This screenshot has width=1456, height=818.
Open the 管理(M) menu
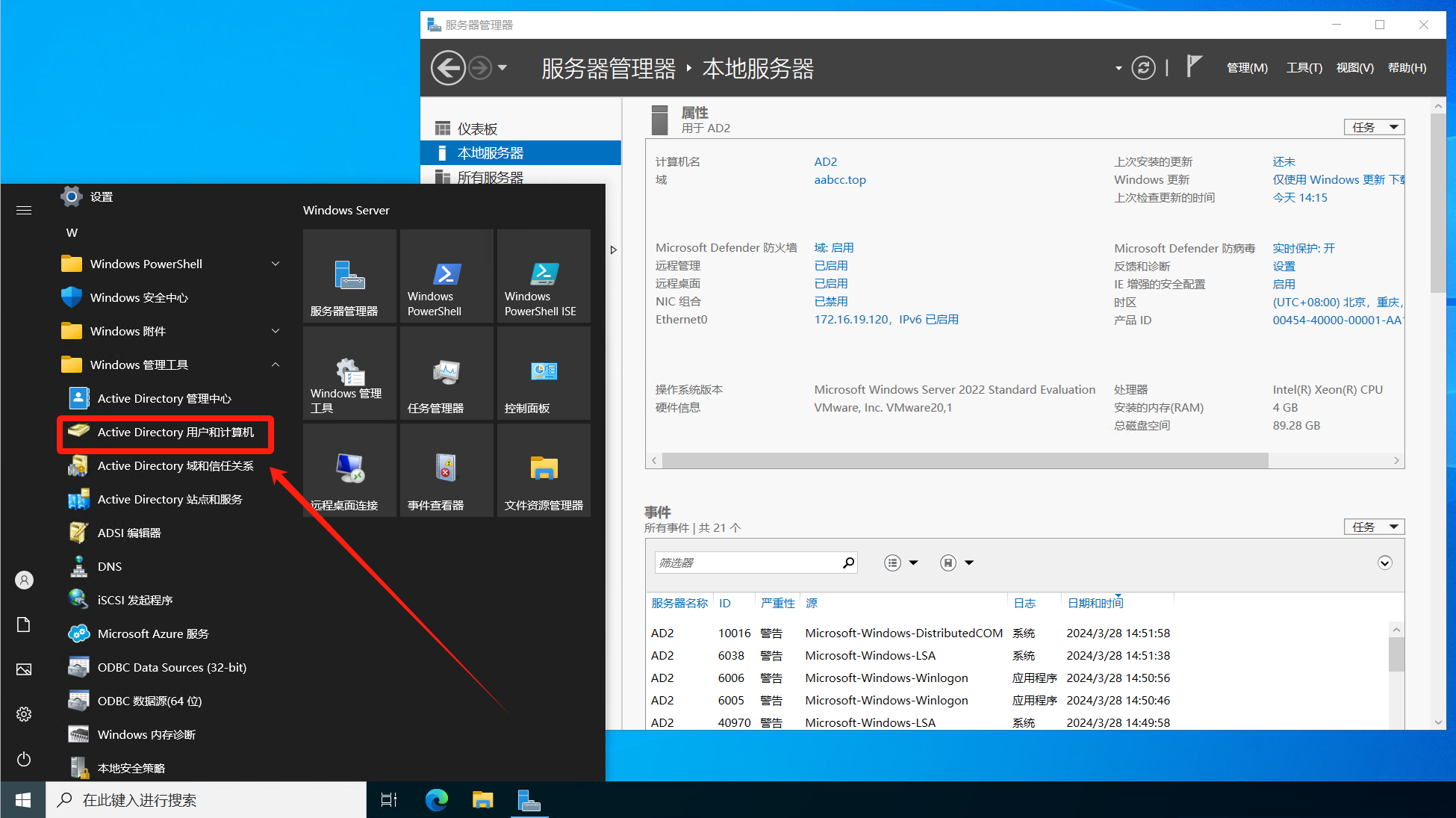[1247, 68]
